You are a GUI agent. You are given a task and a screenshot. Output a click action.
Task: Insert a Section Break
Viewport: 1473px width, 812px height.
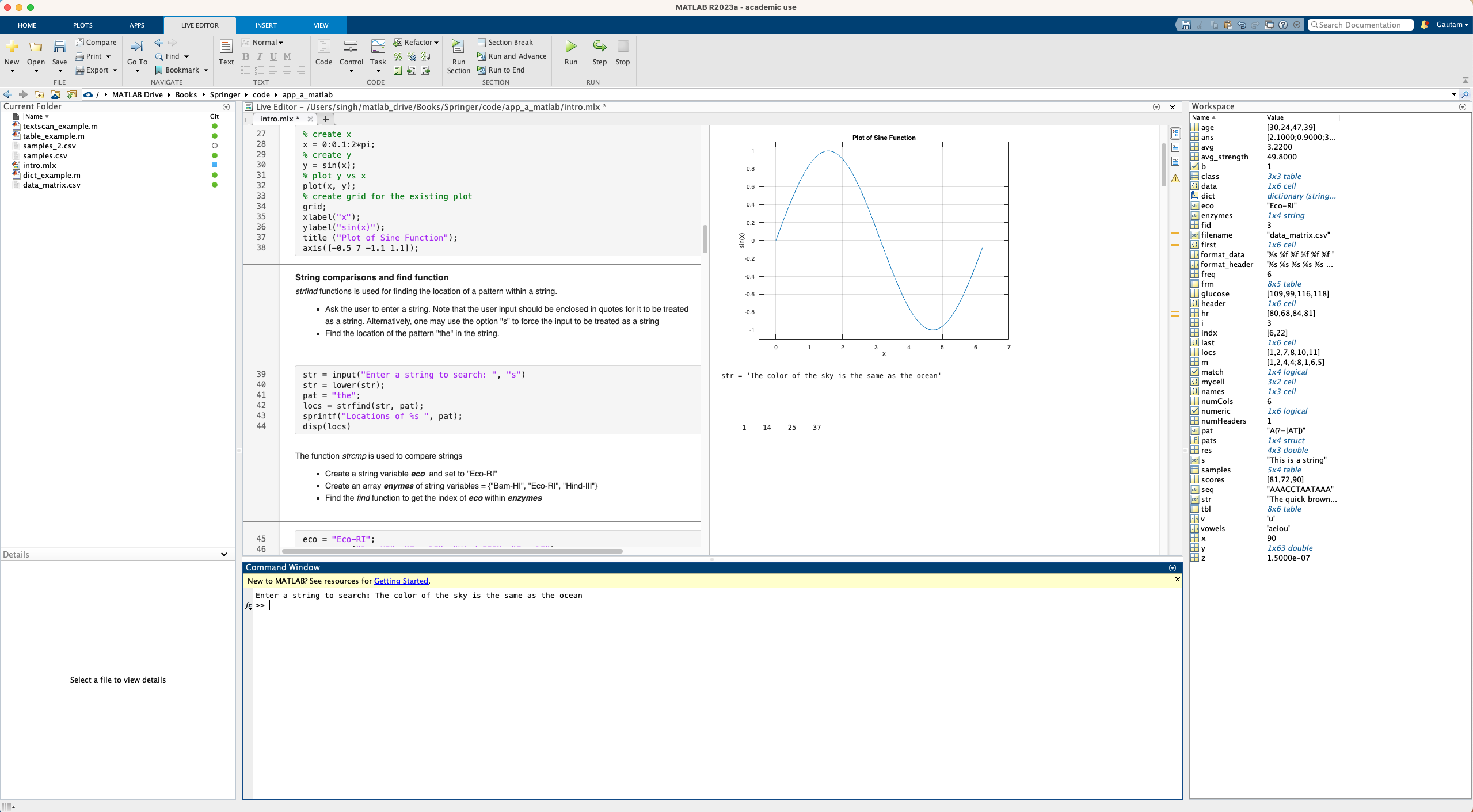tap(505, 43)
